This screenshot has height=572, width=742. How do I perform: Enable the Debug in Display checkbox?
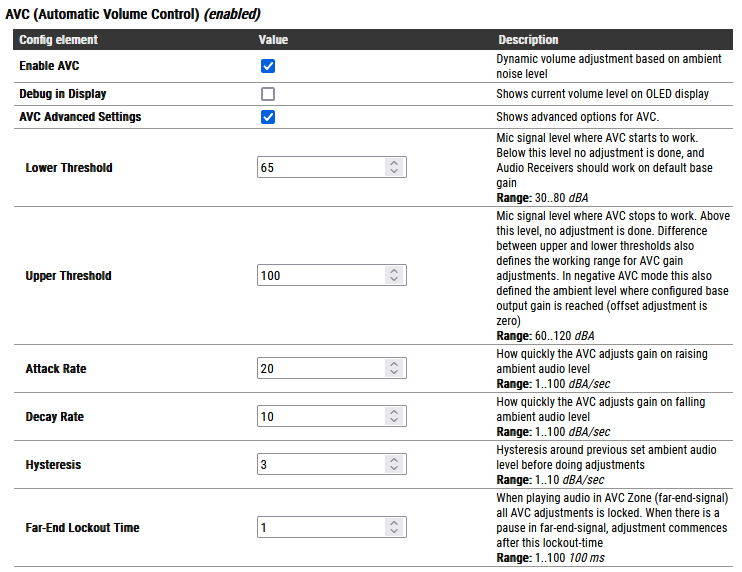click(268, 94)
